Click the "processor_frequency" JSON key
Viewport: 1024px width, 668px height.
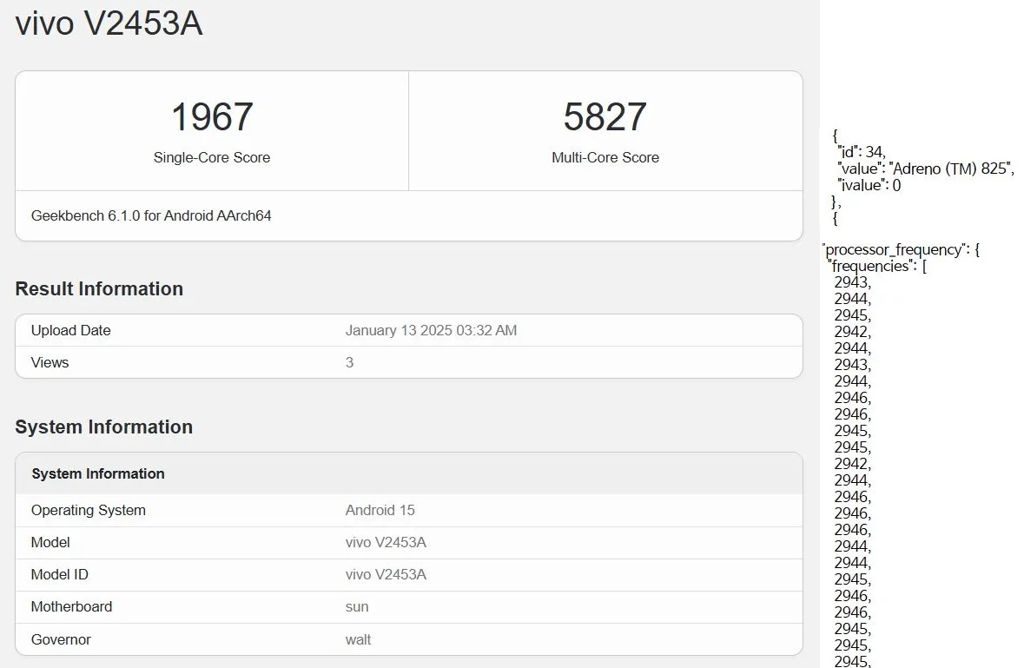pos(893,249)
